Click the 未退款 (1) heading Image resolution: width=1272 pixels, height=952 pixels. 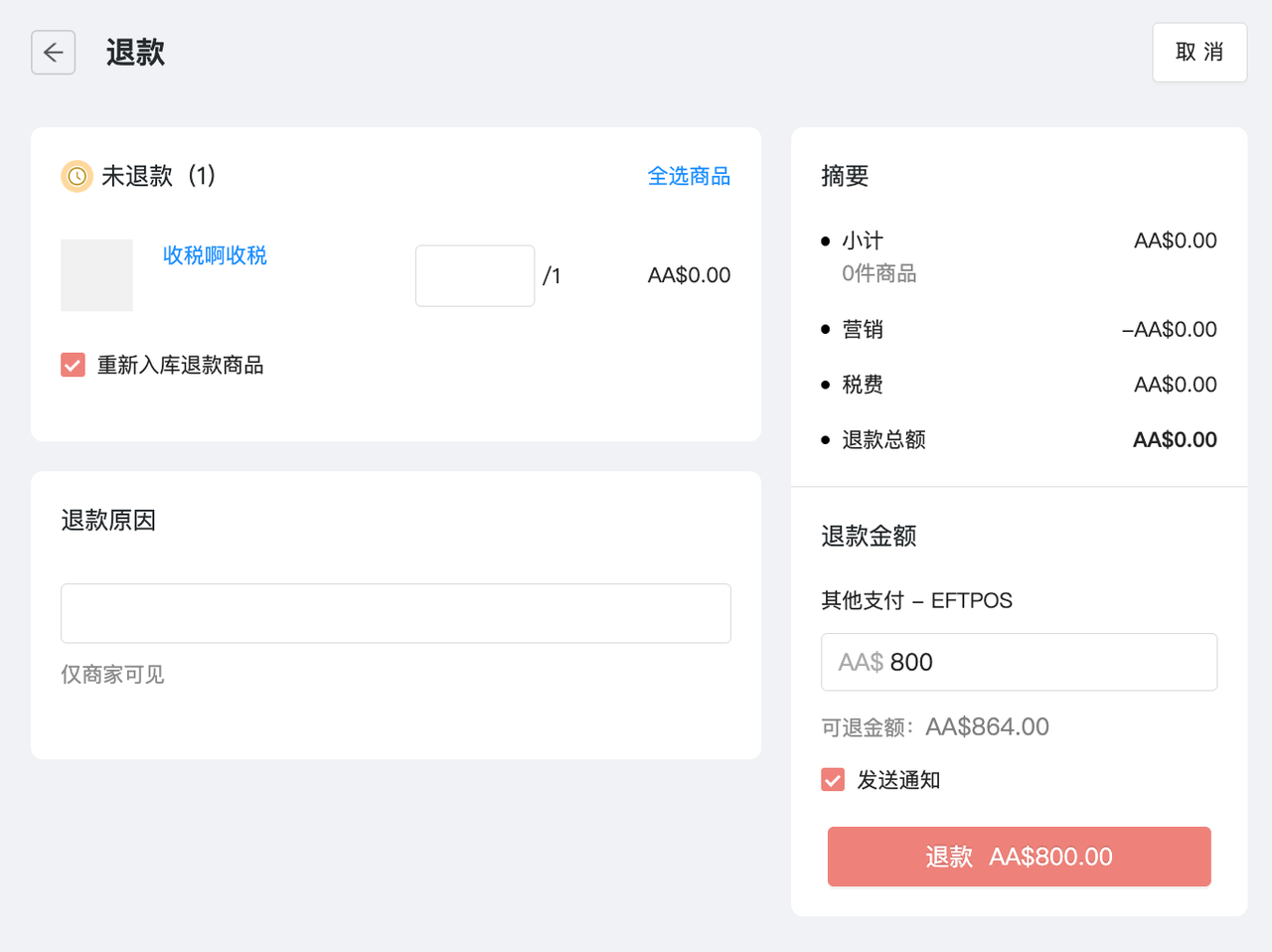point(158,176)
